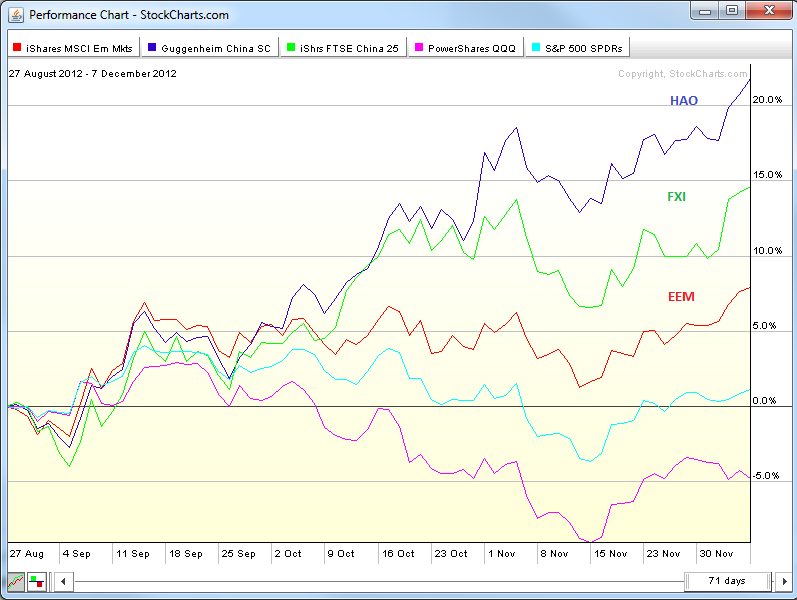The image size is (797, 600).
Task: Close the Performance Chart window
Action: tap(769, 11)
